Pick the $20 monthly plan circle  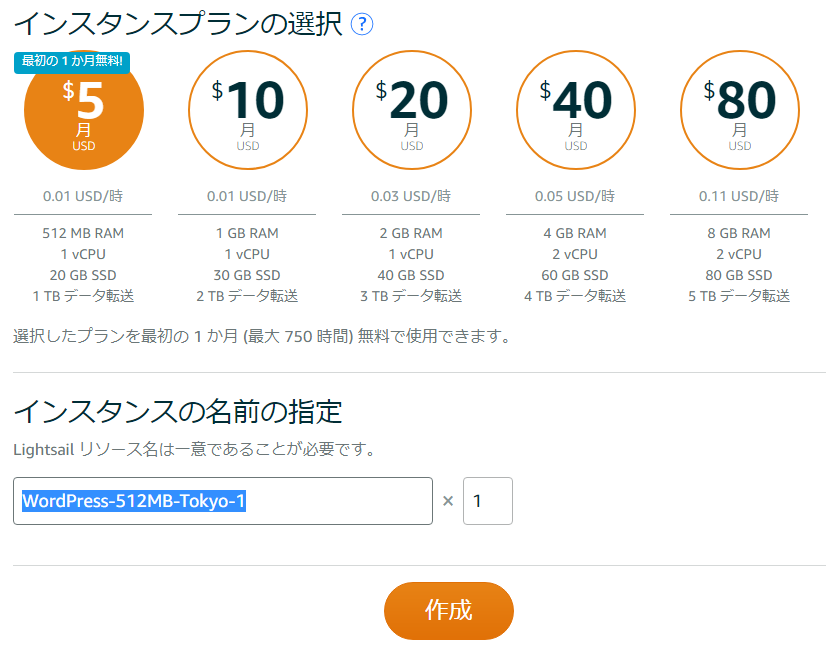(x=412, y=110)
